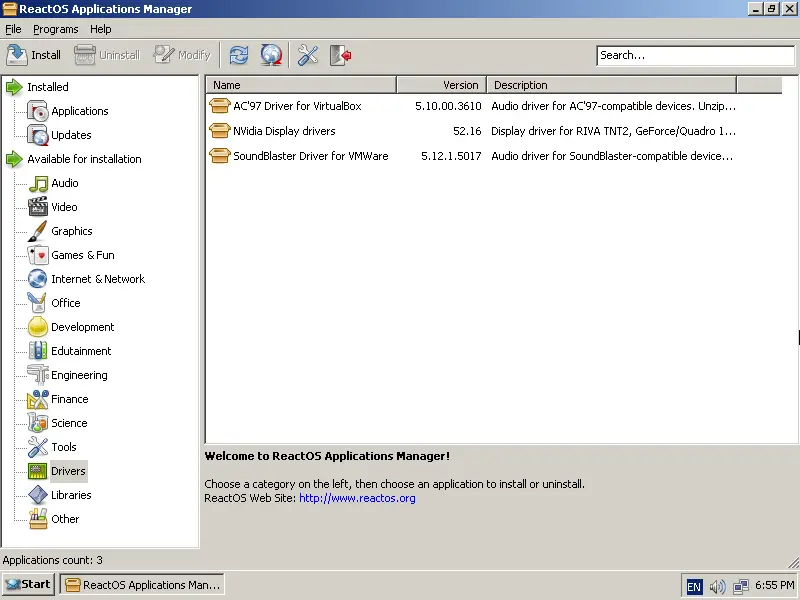Click the Finance category icon
Screen dimensions: 800x600
click(38, 398)
